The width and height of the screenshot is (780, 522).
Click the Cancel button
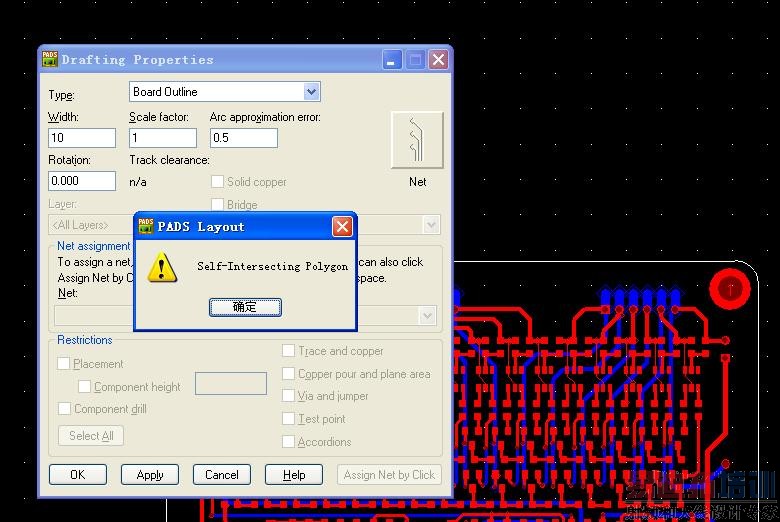[222, 475]
